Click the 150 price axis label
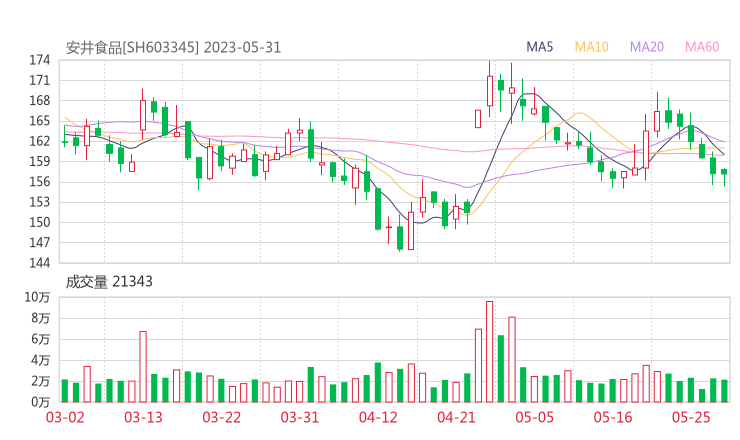 [x=40, y=222]
